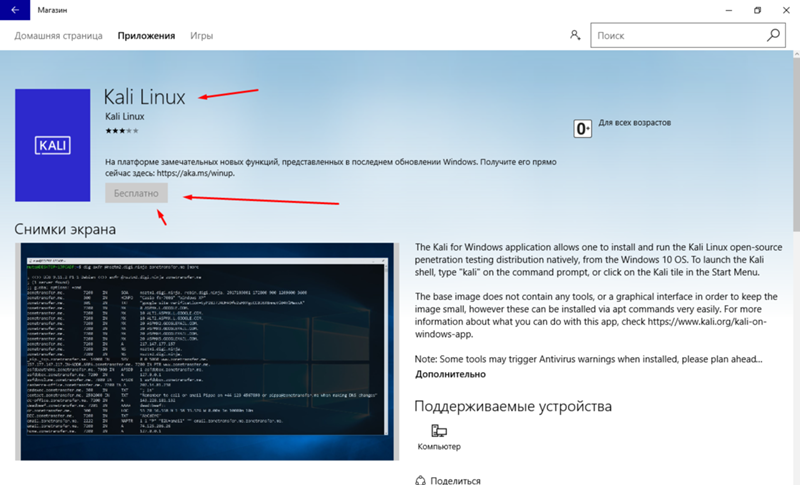Open the user account icon
Viewport: 800px width, 485px height.
[575, 35]
